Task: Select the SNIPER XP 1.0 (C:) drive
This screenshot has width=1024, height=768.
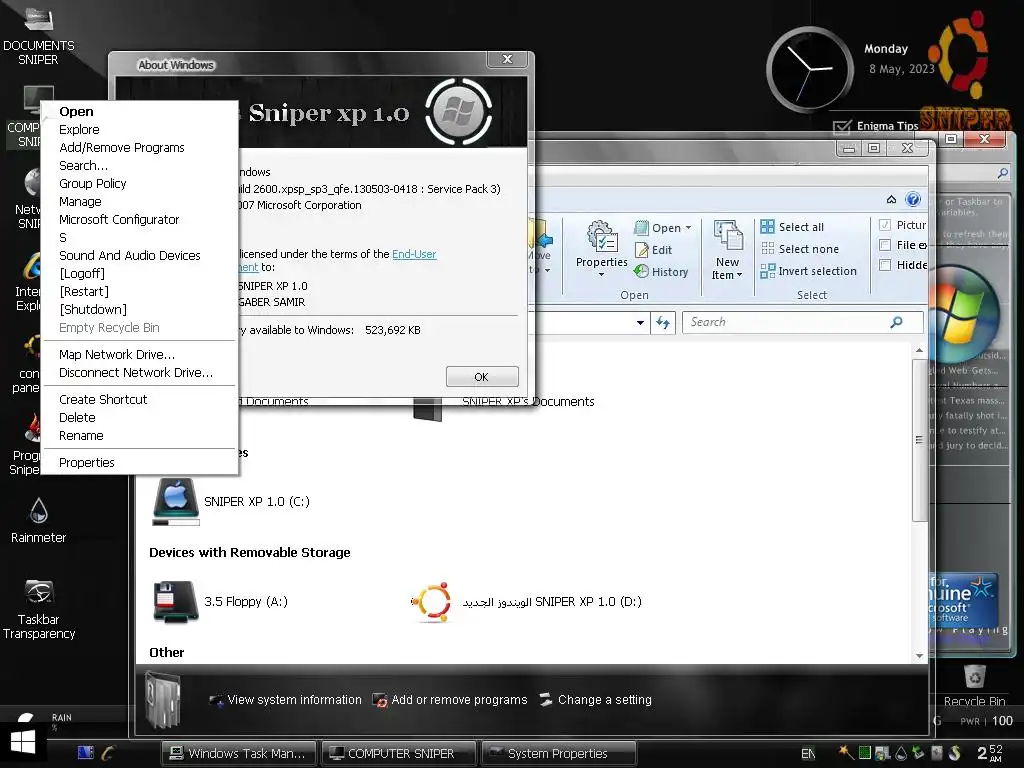Action: click(x=231, y=502)
